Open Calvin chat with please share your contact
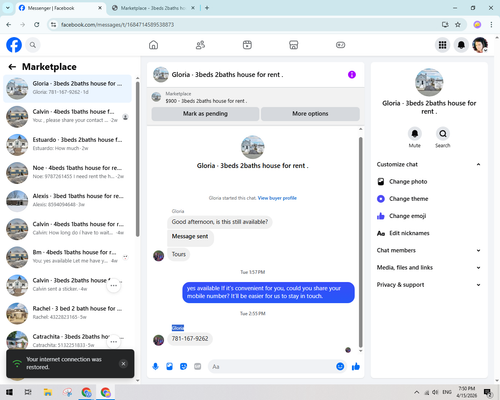This screenshot has width=500, height=400. pyautogui.click(x=67, y=116)
